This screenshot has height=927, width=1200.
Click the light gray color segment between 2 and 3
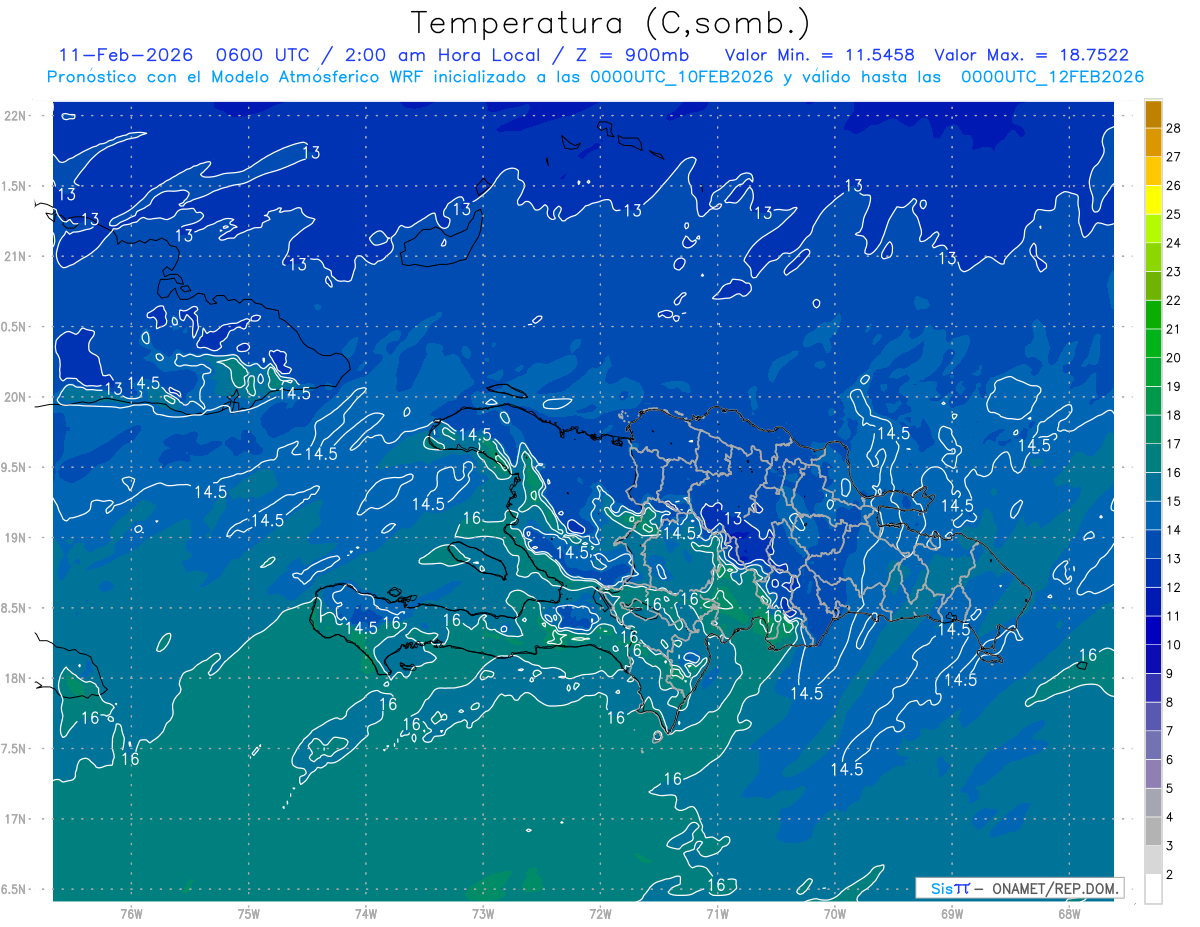(1153, 860)
